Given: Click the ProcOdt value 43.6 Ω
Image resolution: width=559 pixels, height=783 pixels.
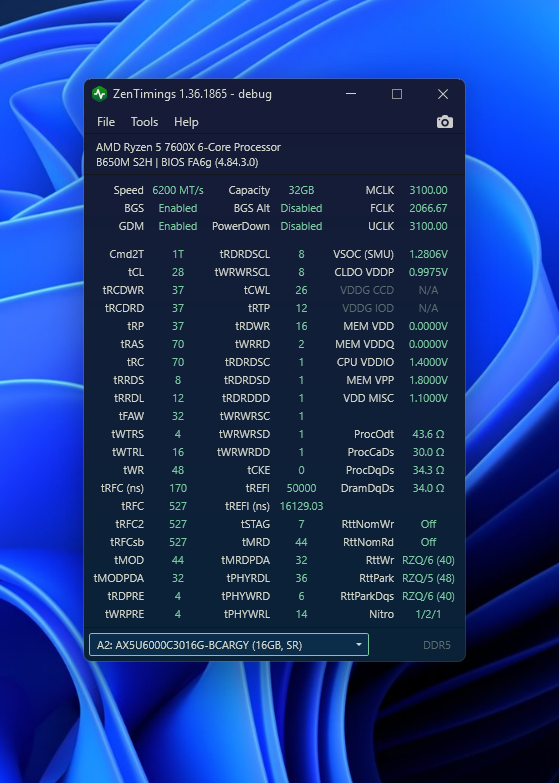Looking at the screenshot, I should [x=428, y=434].
